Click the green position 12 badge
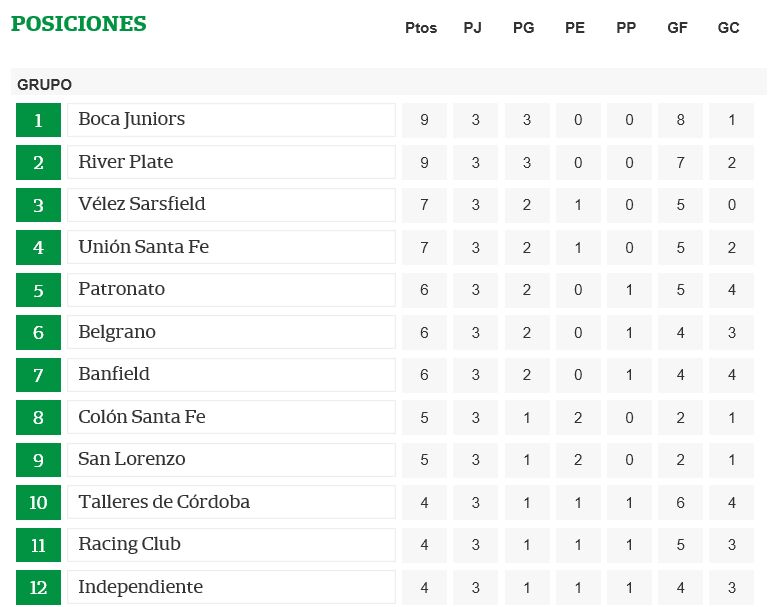 pos(39,587)
